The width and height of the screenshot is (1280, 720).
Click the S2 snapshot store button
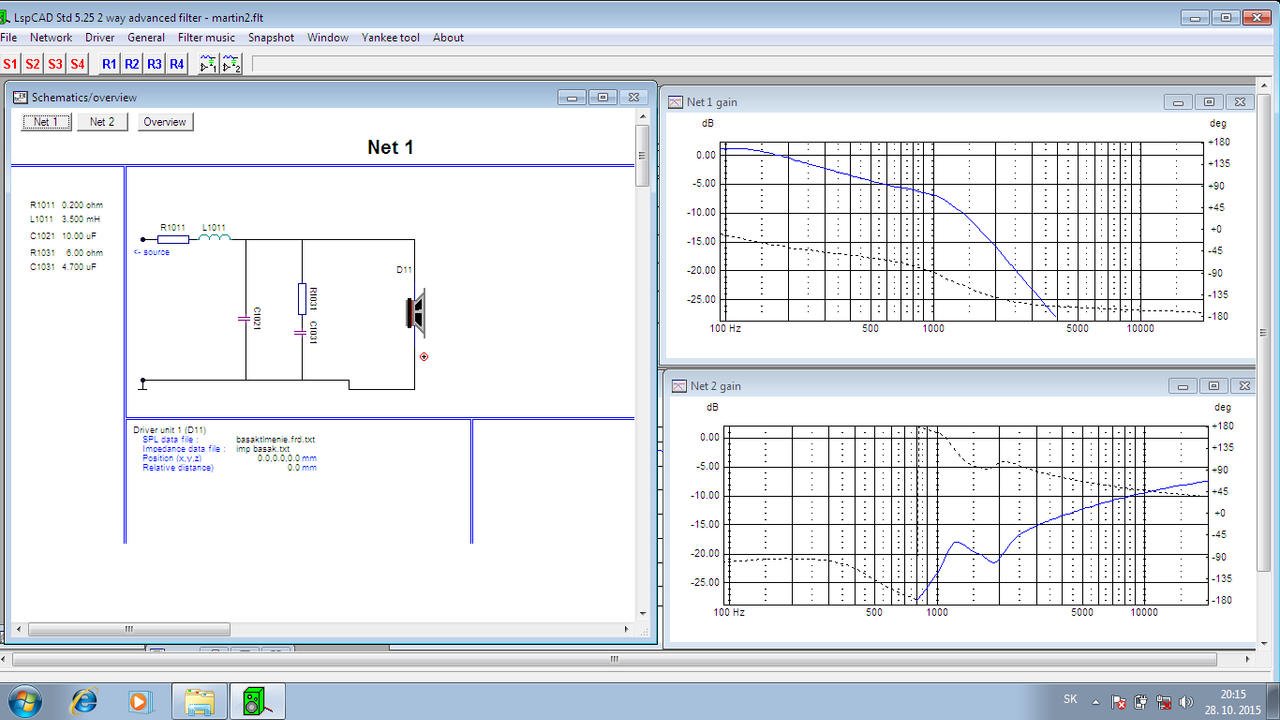(32, 64)
